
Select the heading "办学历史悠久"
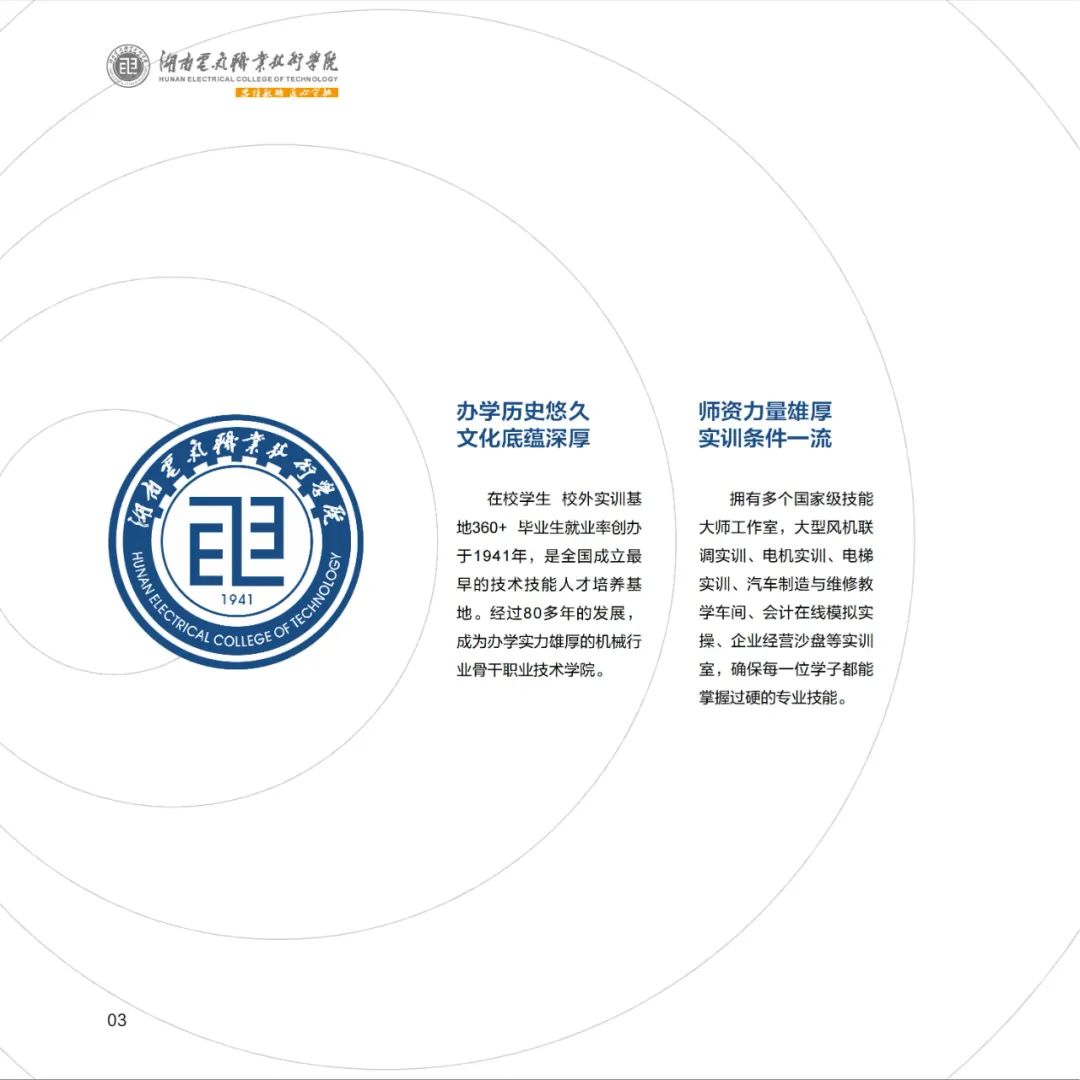pyautogui.click(x=523, y=411)
